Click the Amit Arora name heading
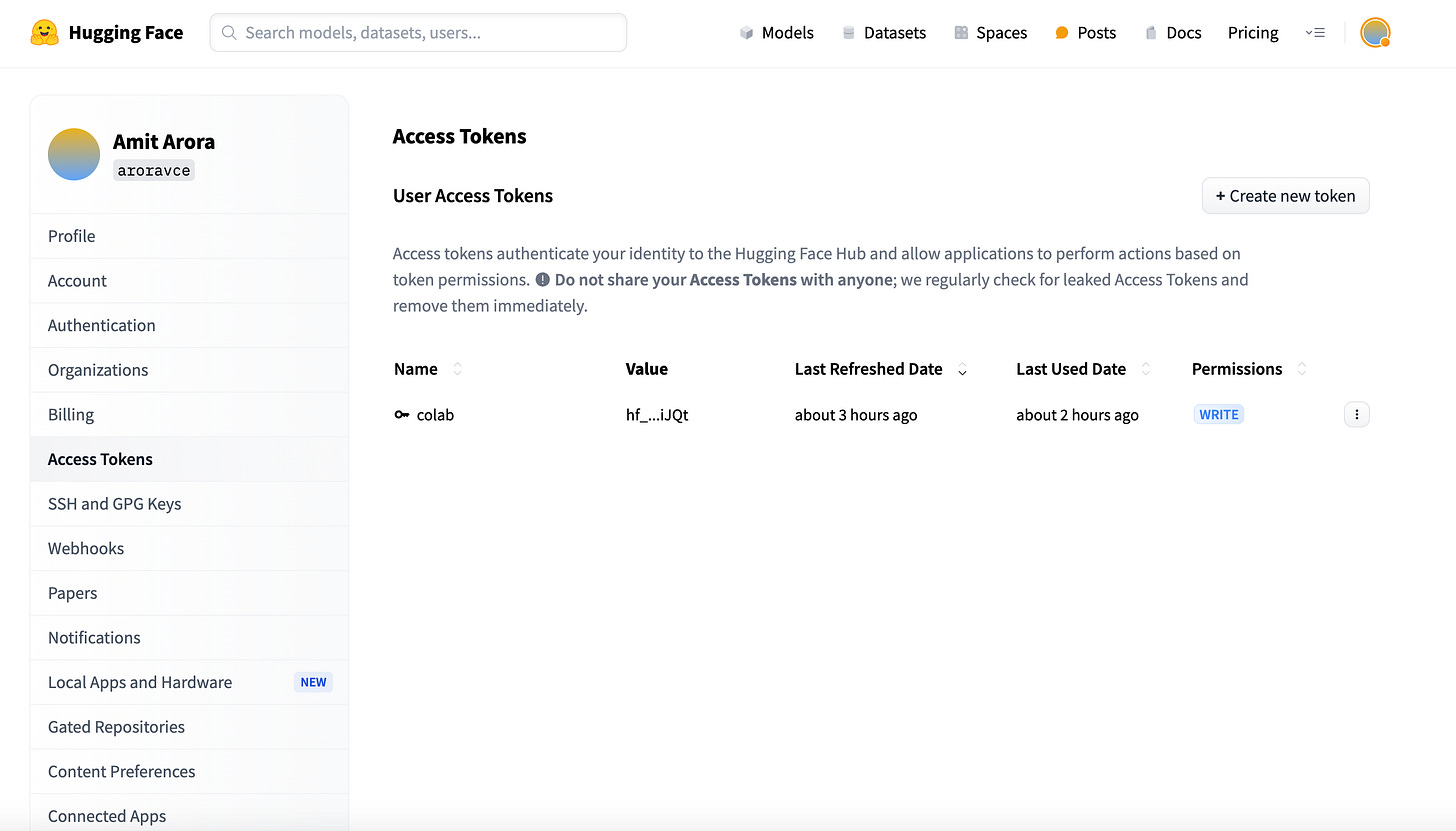The height and width of the screenshot is (831, 1456). coord(164,142)
